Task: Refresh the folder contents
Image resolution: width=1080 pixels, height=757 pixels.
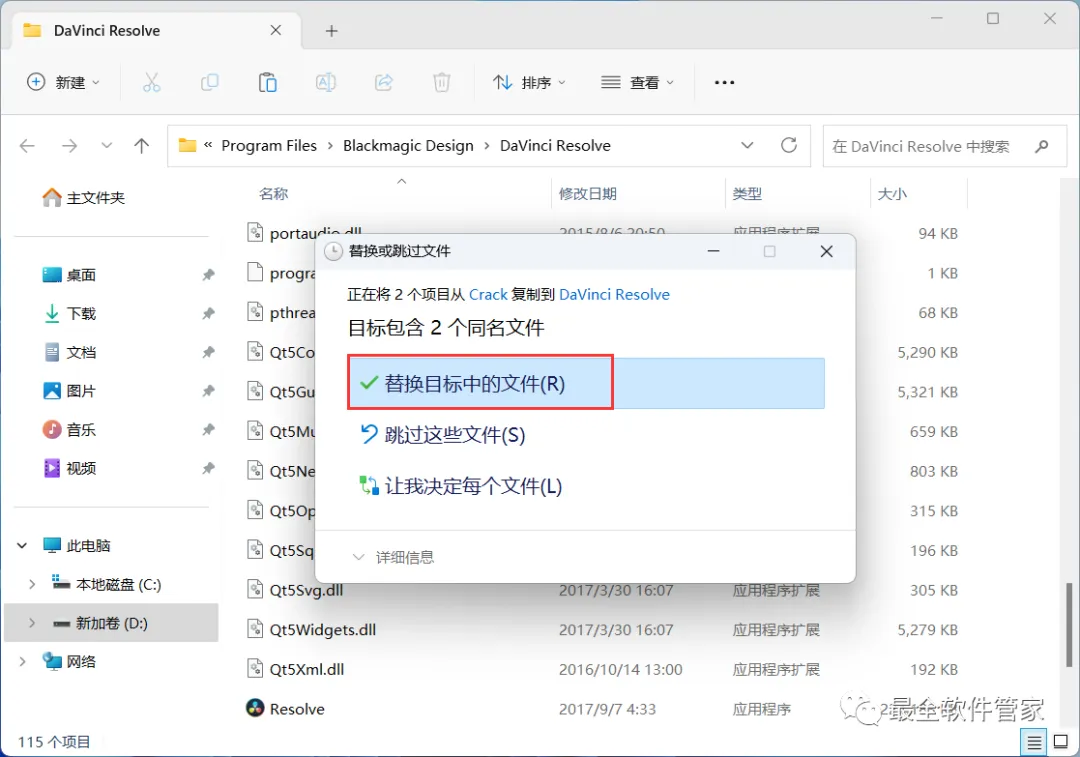Action: [x=789, y=145]
